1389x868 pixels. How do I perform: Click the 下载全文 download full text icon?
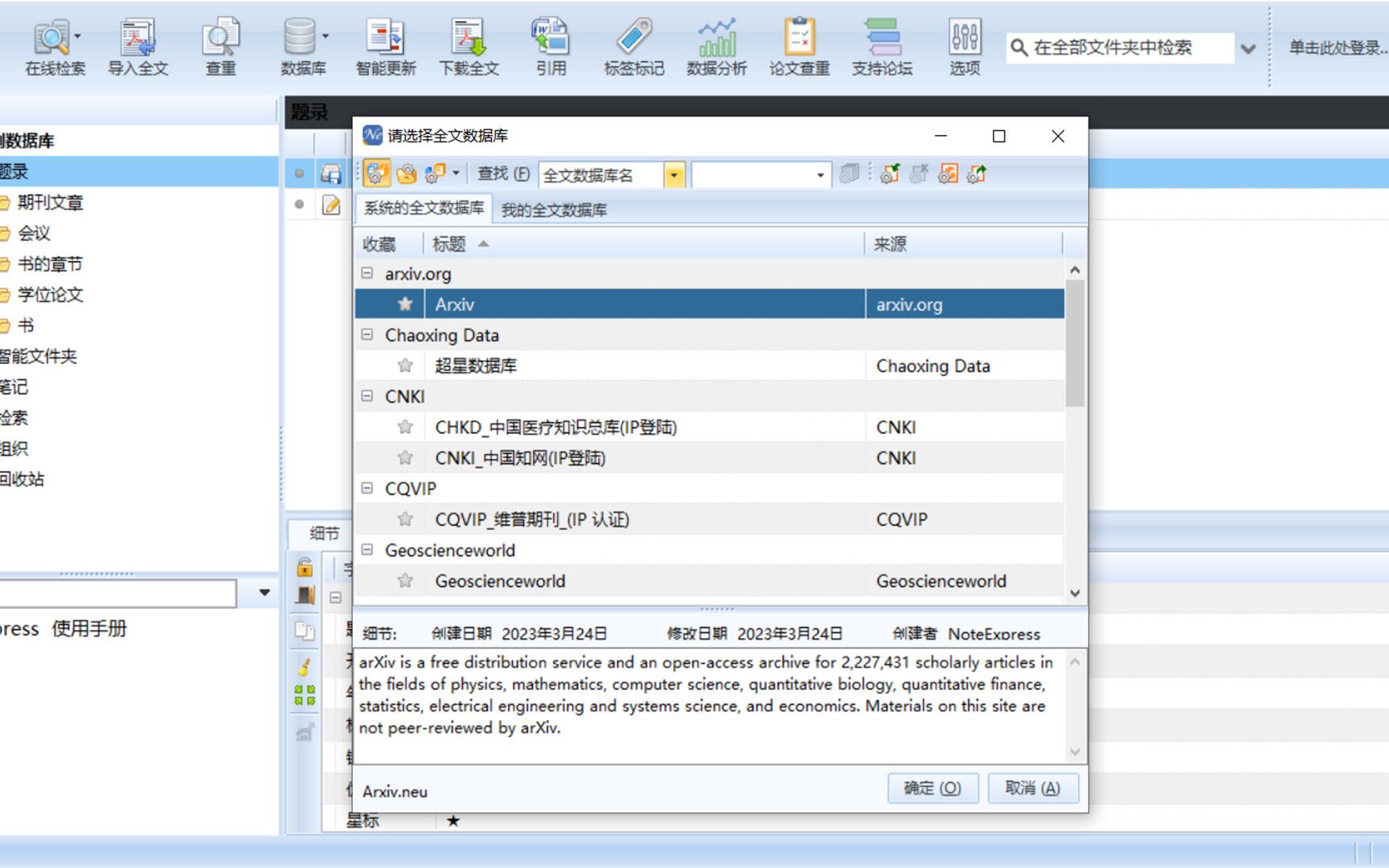coord(469,47)
